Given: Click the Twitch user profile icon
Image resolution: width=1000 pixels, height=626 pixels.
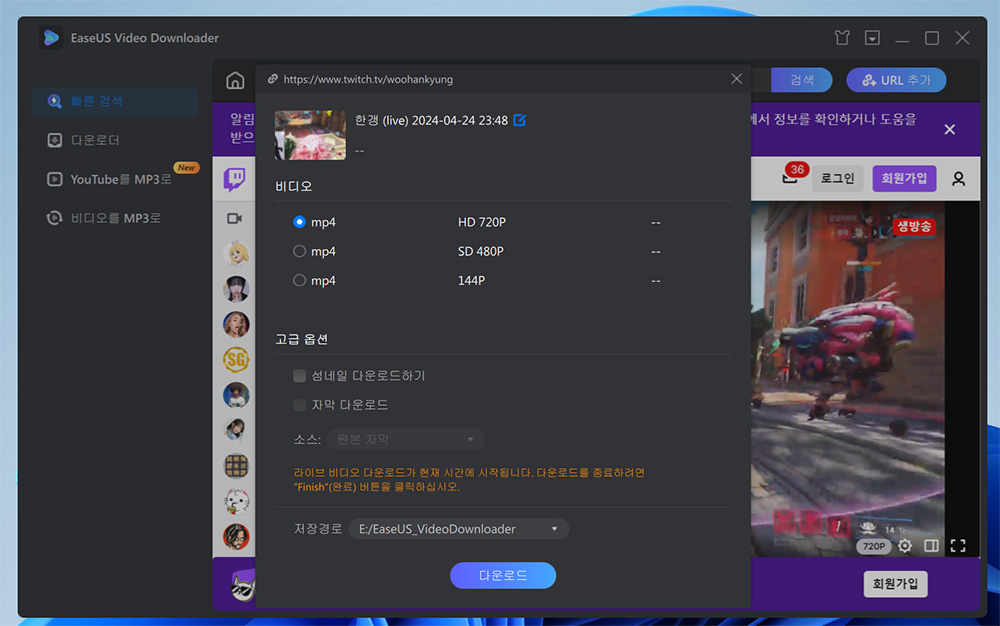Looking at the screenshot, I should point(958,178).
